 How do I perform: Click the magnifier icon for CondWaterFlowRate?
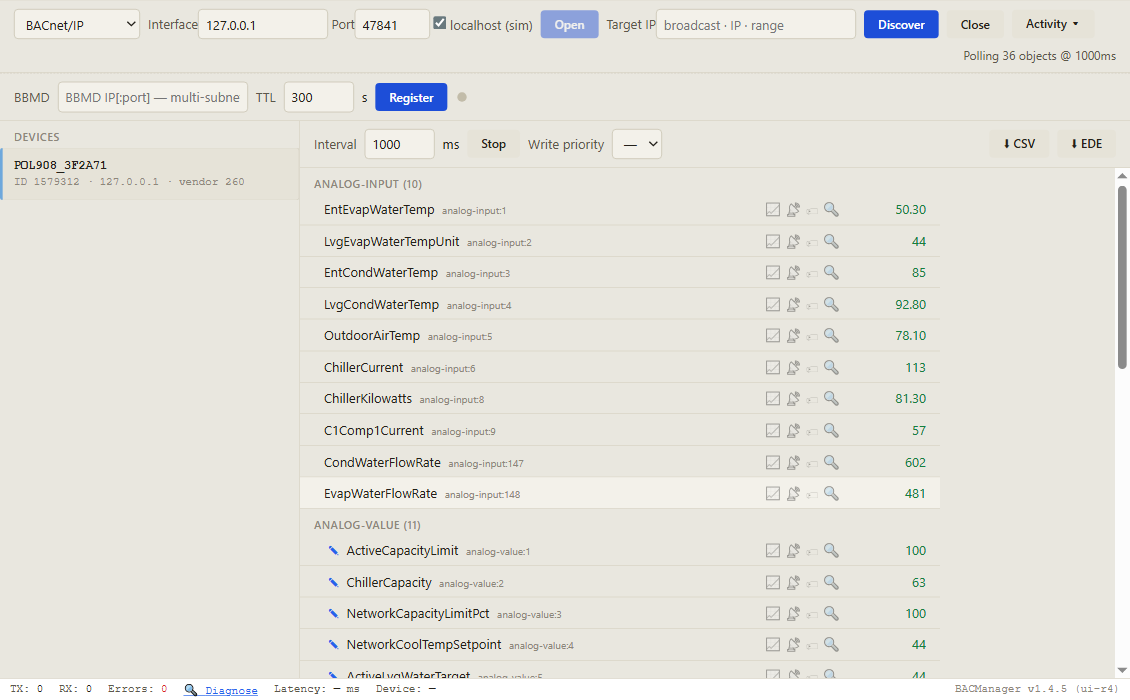click(x=831, y=462)
